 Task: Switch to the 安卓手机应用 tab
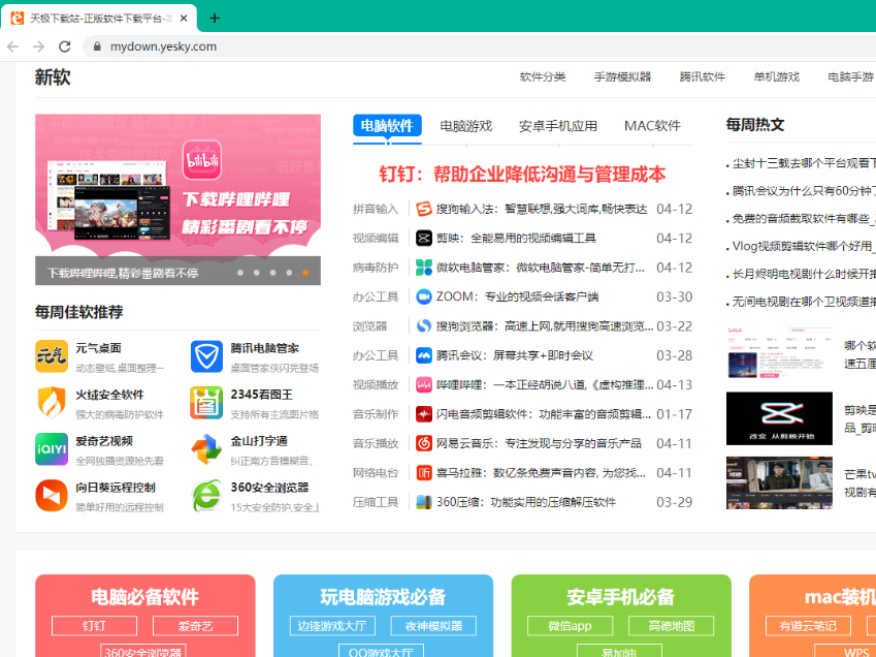click(x=558, y=126)
